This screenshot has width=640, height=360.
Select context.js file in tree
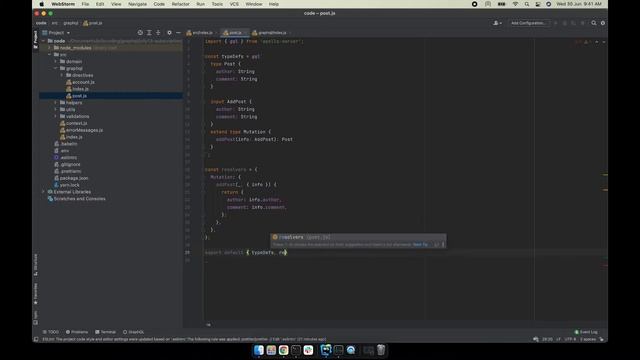click(x=76, y=123)
